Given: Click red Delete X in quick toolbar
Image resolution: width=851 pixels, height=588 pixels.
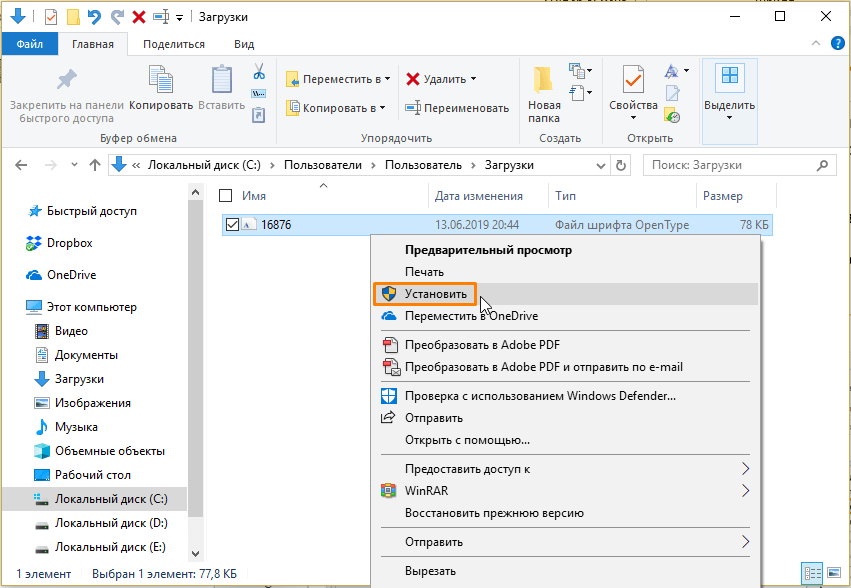Looking at the screenshot, I should click(139, 17).
